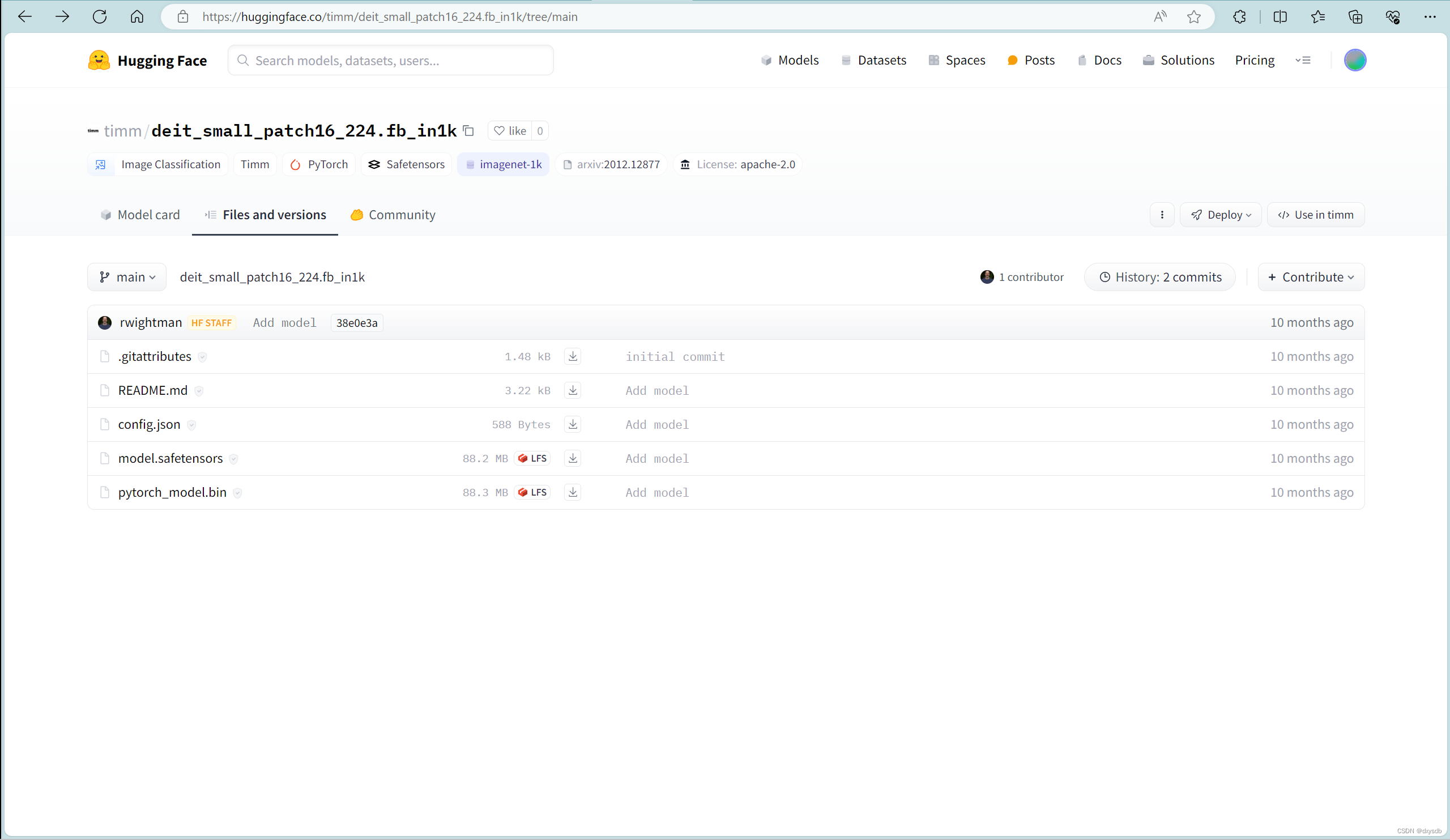Image resolution: width=1450 pixels, height=840 pixels.
Task: Open Solutions in the top navigation
Action: (x=1179, y=60)
